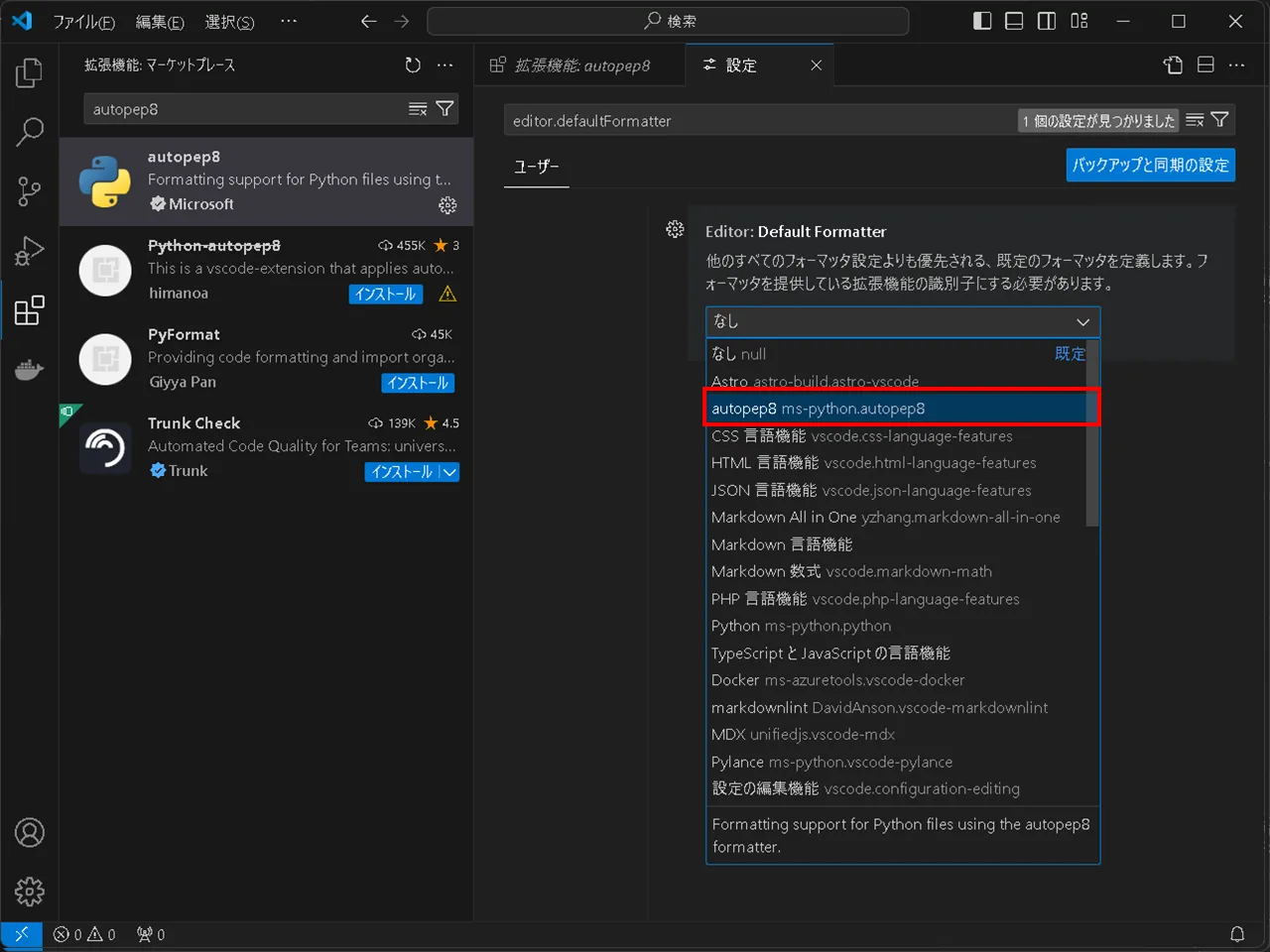Image resolution: width=1270 pixels, height=952 pixels.
Task: Go forward with navigation arrow
Action: pyautogui.click(x=401, y=21)
